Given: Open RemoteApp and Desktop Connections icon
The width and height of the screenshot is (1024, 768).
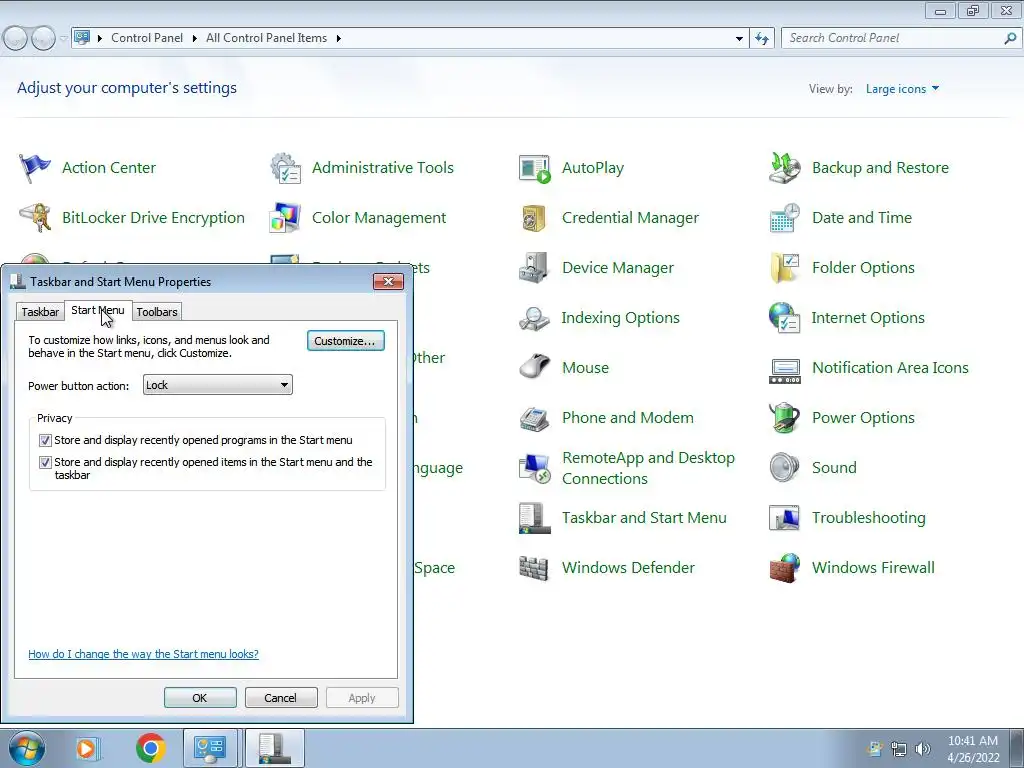Looking at the screenshot, I should (534, 468).
